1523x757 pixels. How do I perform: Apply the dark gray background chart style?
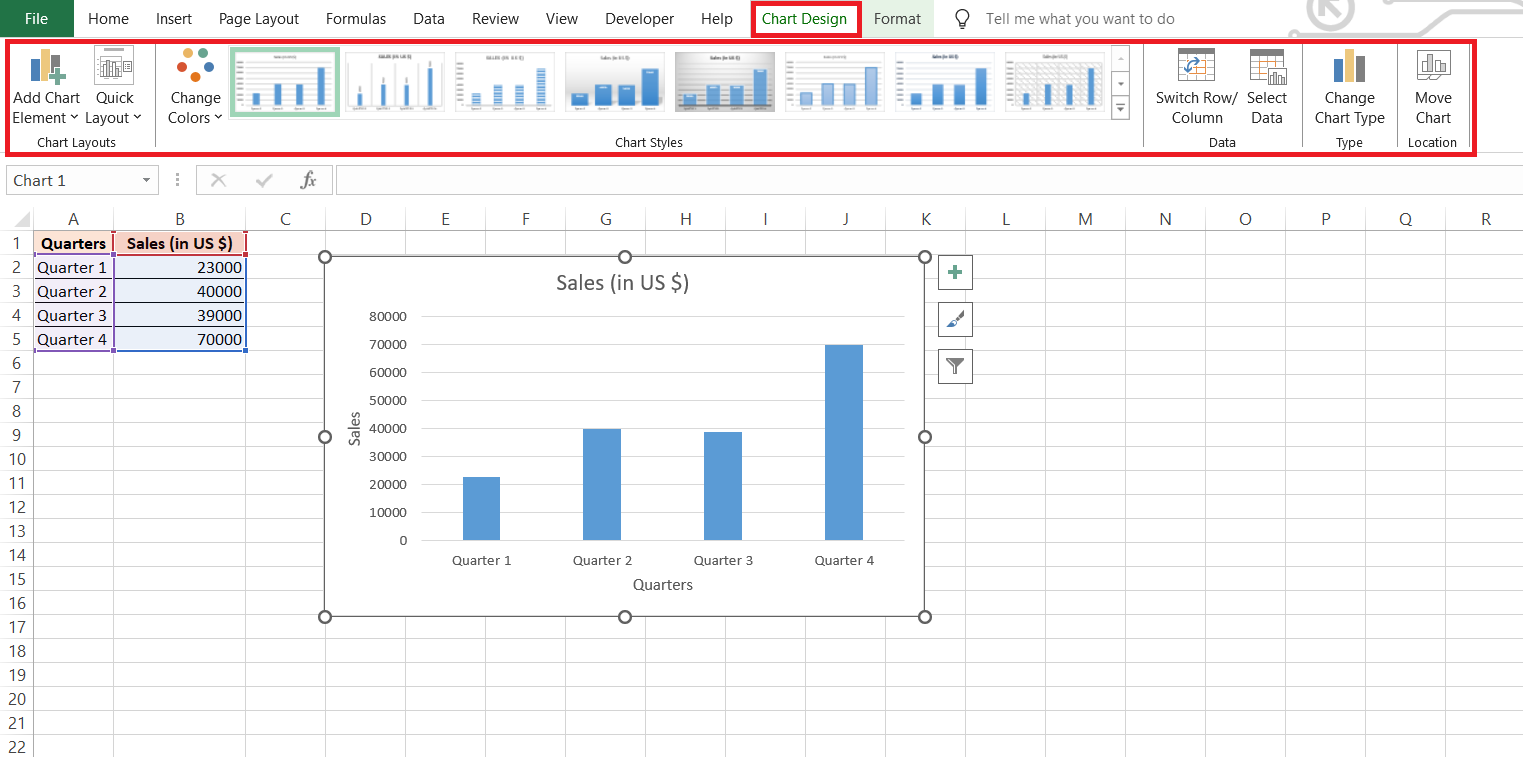coord(725,82)
